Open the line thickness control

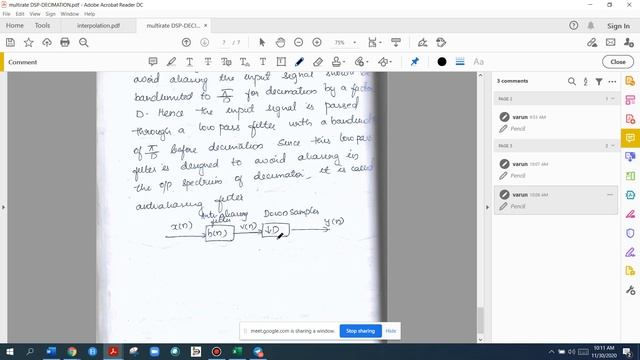(x=460, y=62)
